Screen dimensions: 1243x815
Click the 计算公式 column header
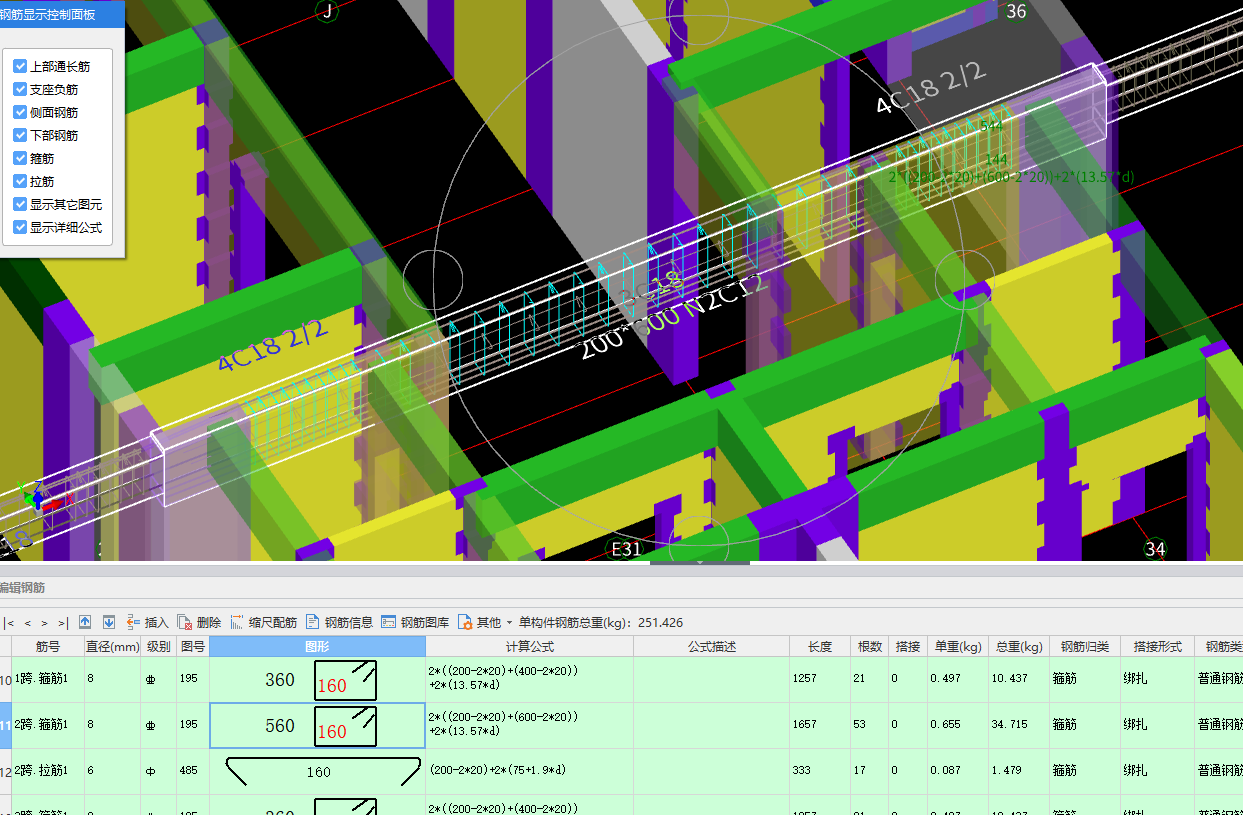point(529,647)
